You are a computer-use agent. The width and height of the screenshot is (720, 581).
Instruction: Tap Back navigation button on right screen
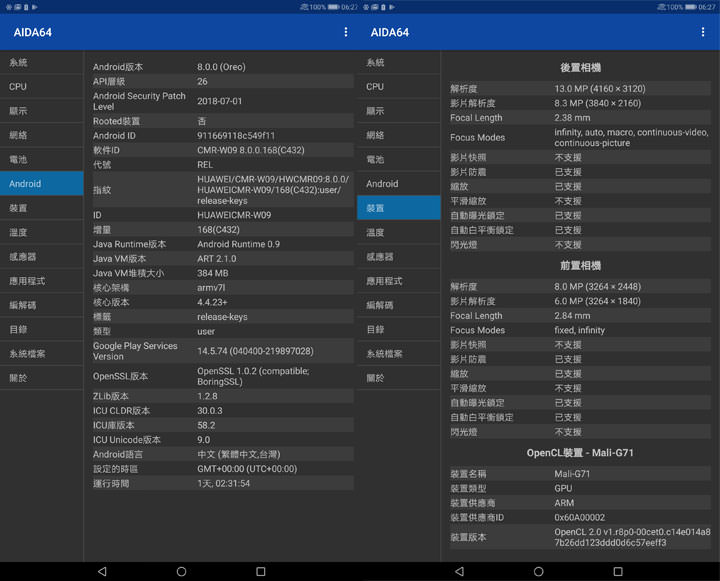(x=459, y=571)
